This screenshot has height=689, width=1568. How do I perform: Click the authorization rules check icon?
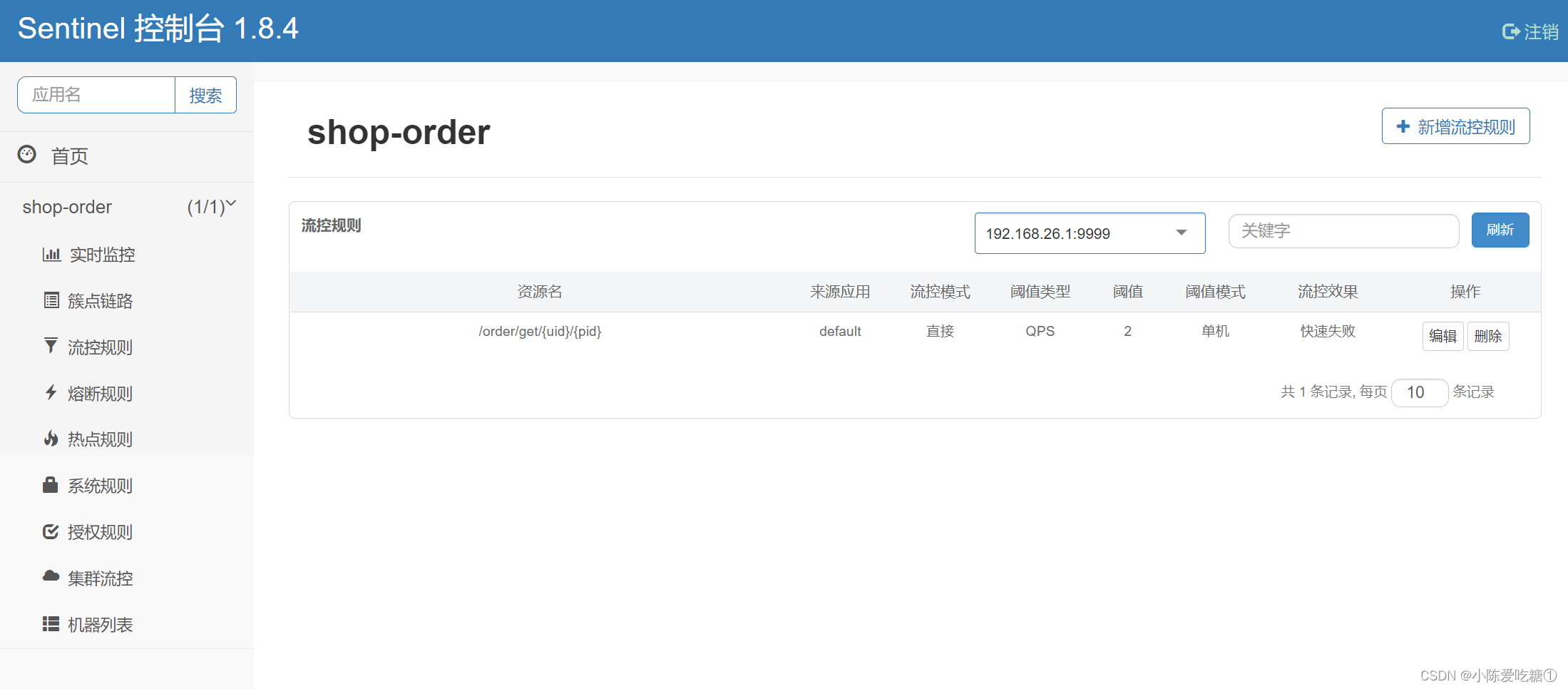[x=51, y=531]
